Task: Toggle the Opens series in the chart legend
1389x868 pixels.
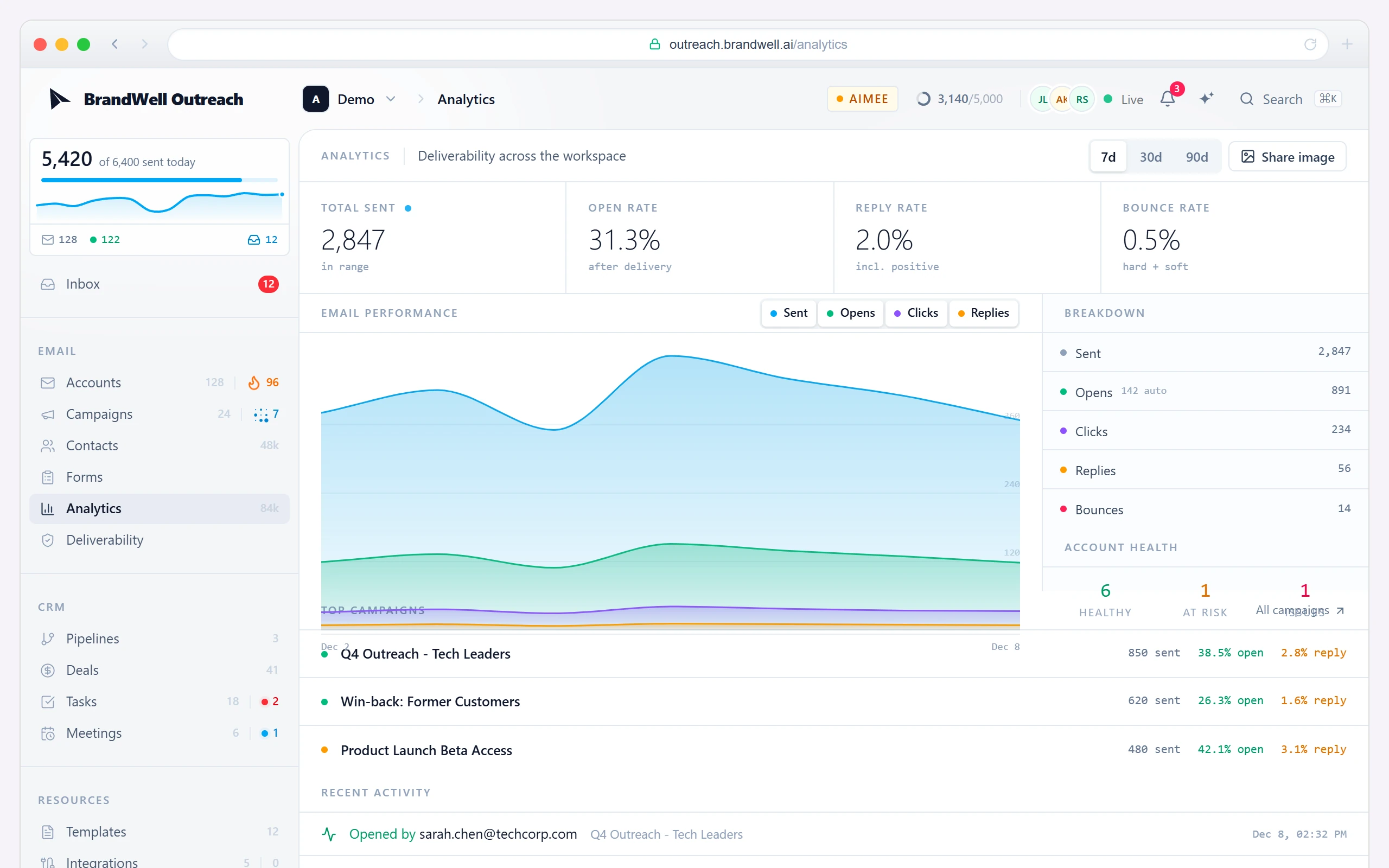Action: tap(851, 313)
